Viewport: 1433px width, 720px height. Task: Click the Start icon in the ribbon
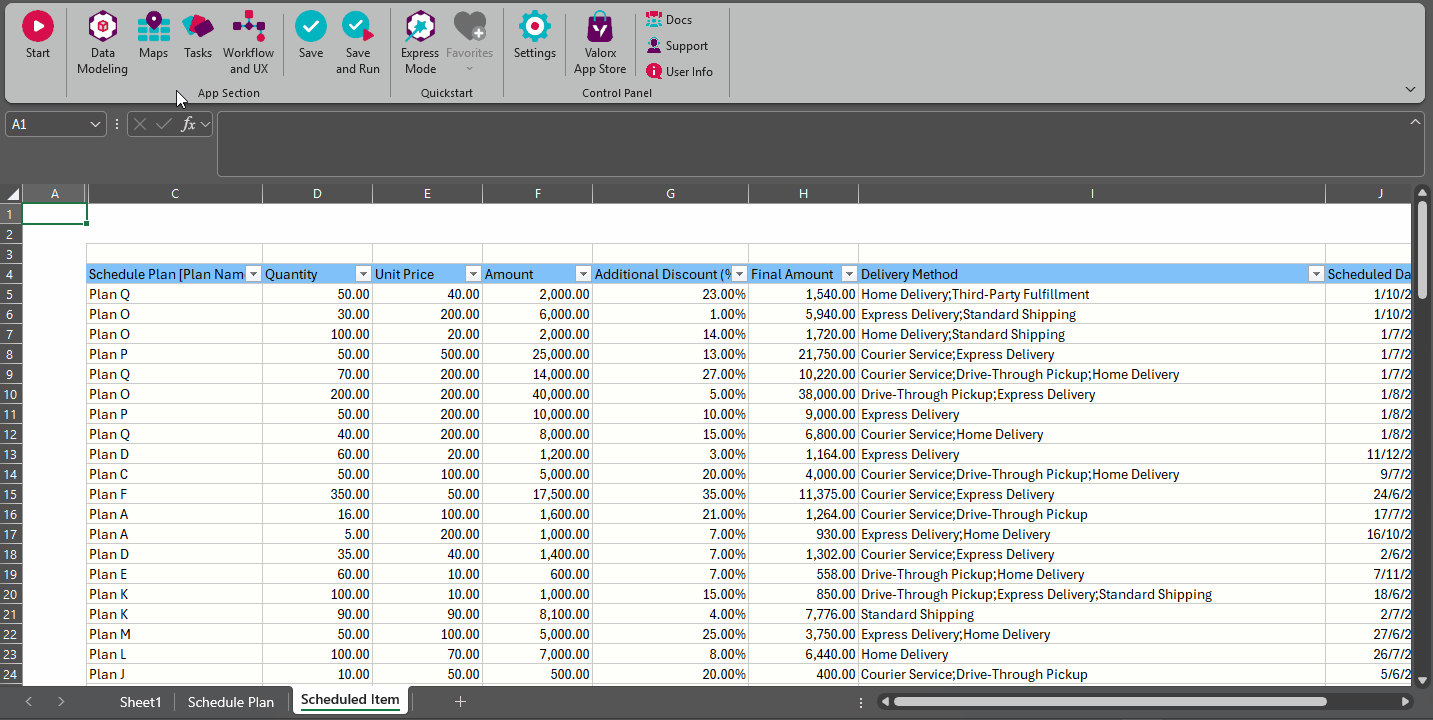point(38,27)
